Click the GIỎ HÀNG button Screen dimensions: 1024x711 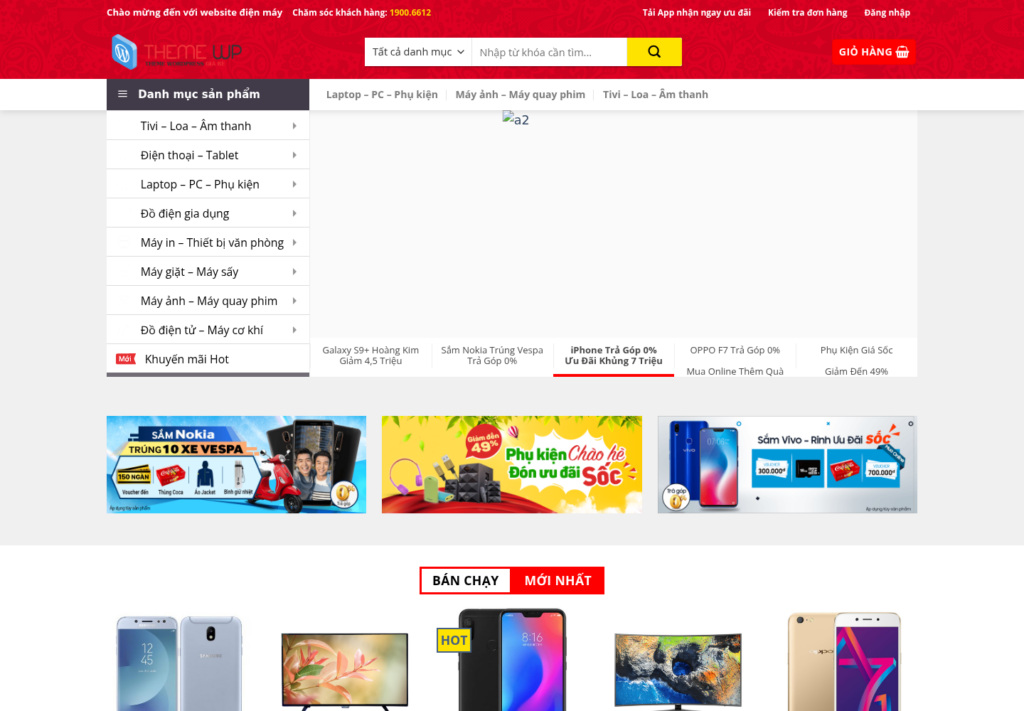tap(873, 52)
